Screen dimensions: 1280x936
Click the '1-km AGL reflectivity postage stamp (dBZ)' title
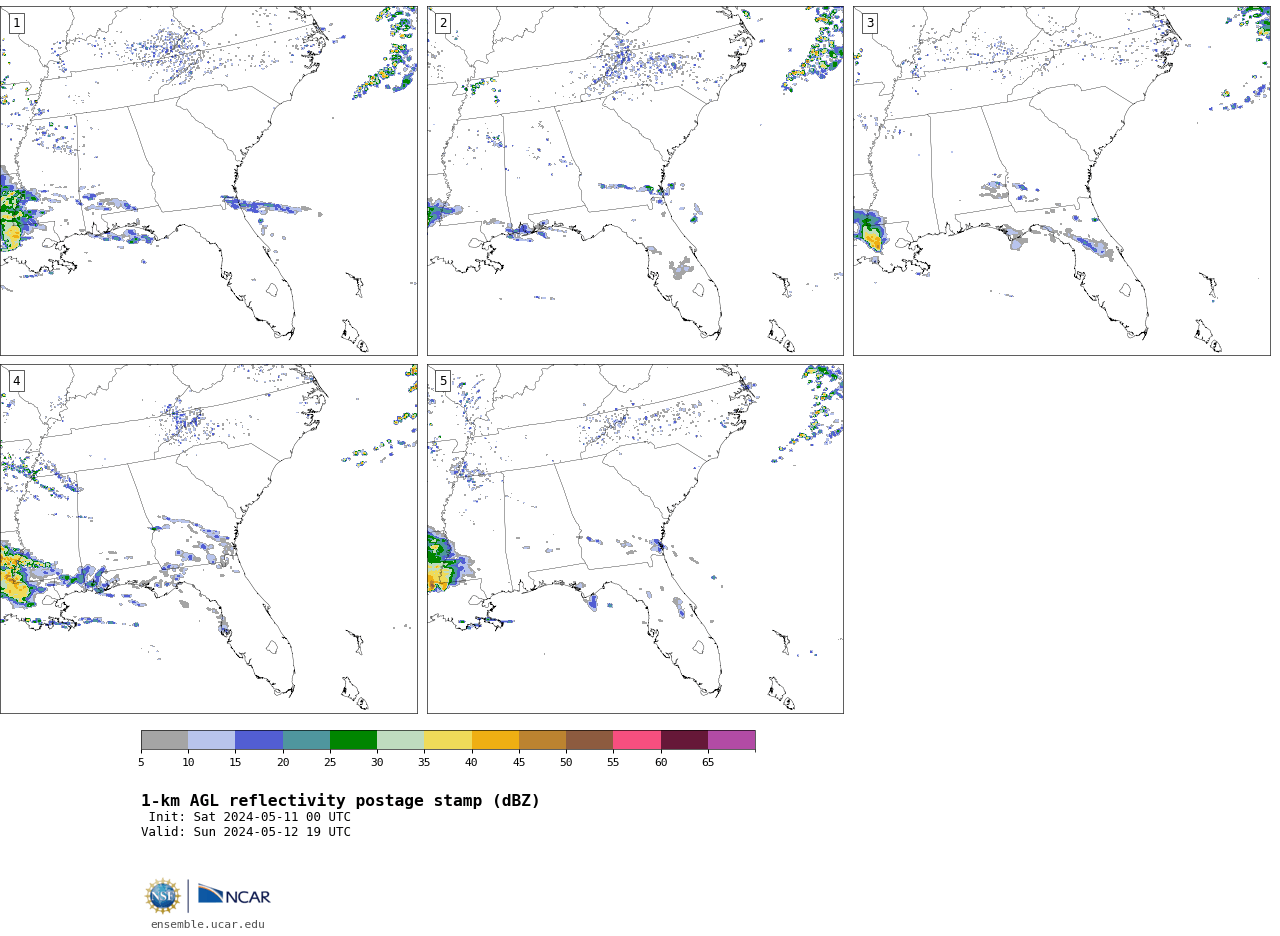(x=340, y=801)
